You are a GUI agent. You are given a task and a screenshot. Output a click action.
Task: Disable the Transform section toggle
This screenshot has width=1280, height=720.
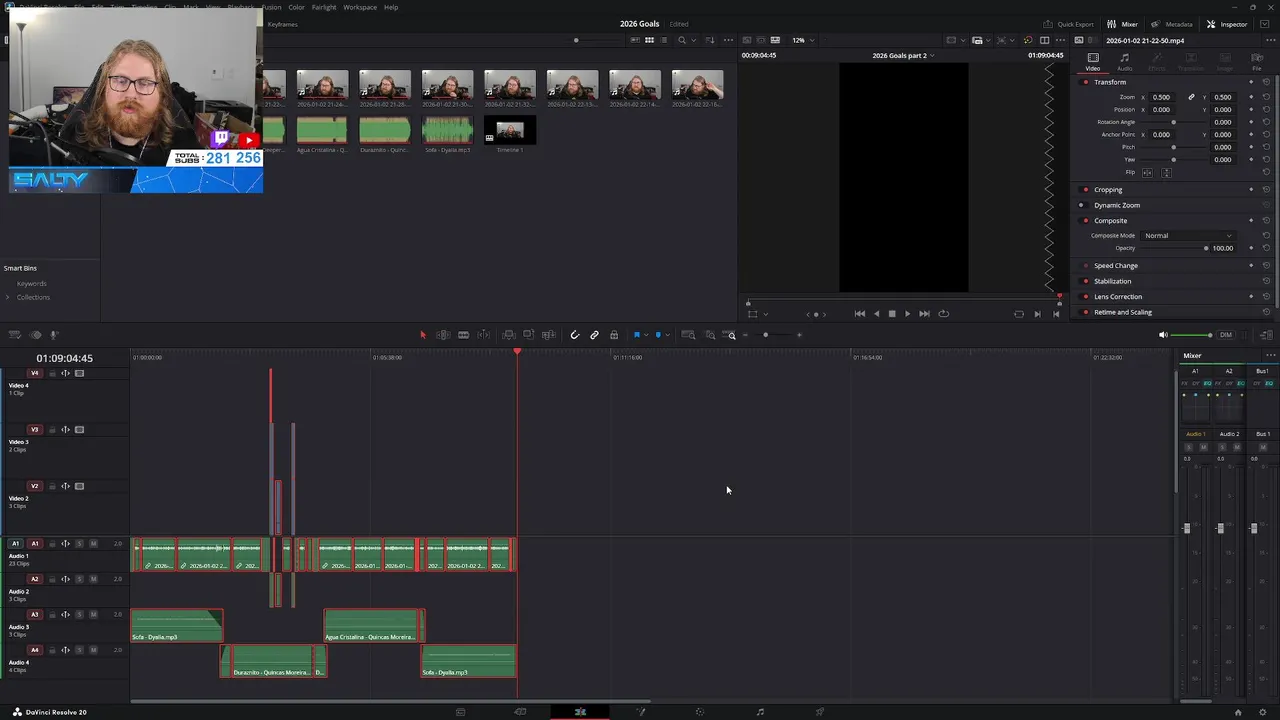[x=1086, y=82]
